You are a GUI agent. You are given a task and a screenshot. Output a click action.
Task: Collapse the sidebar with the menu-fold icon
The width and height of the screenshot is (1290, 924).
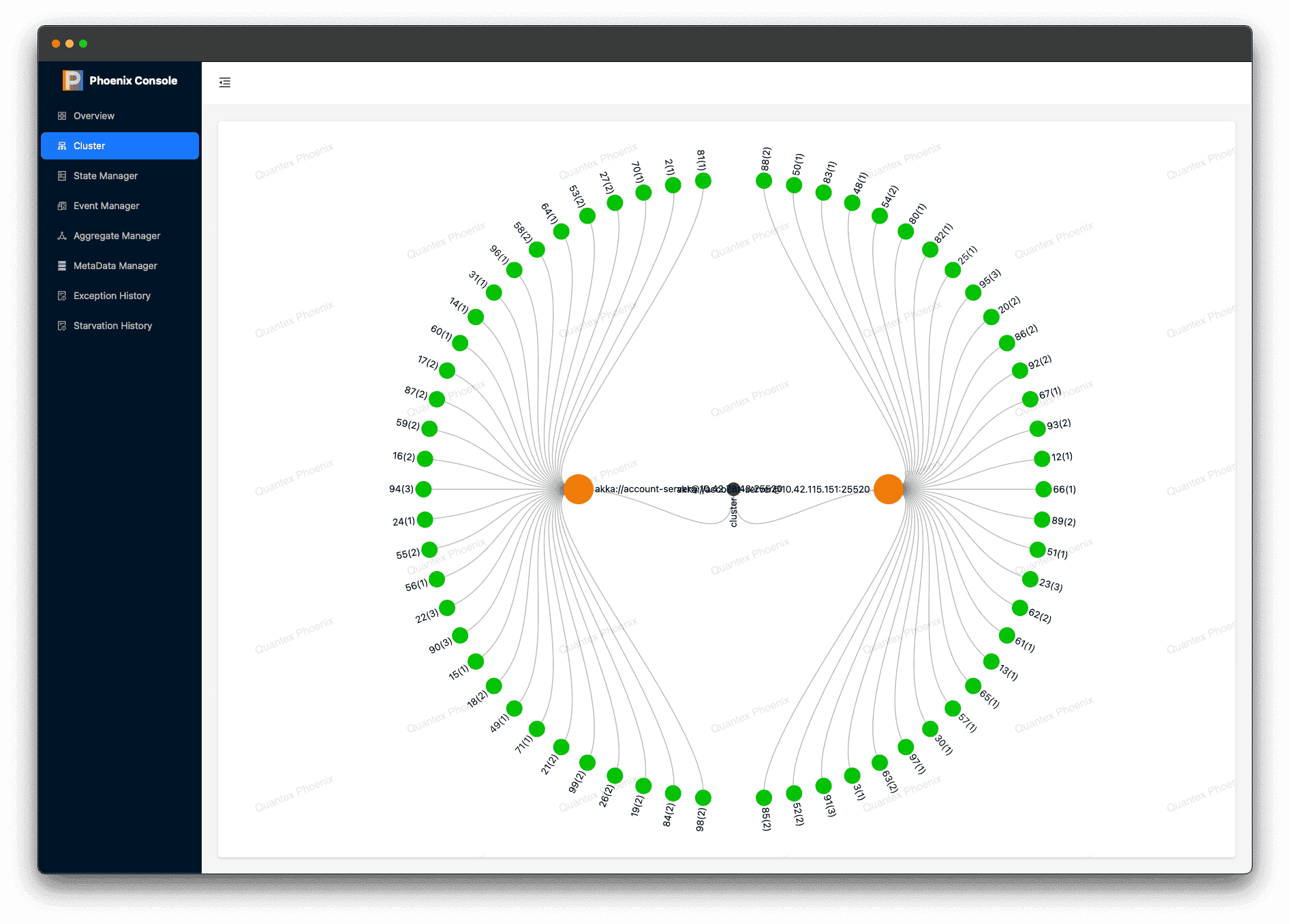click(225, 82)
